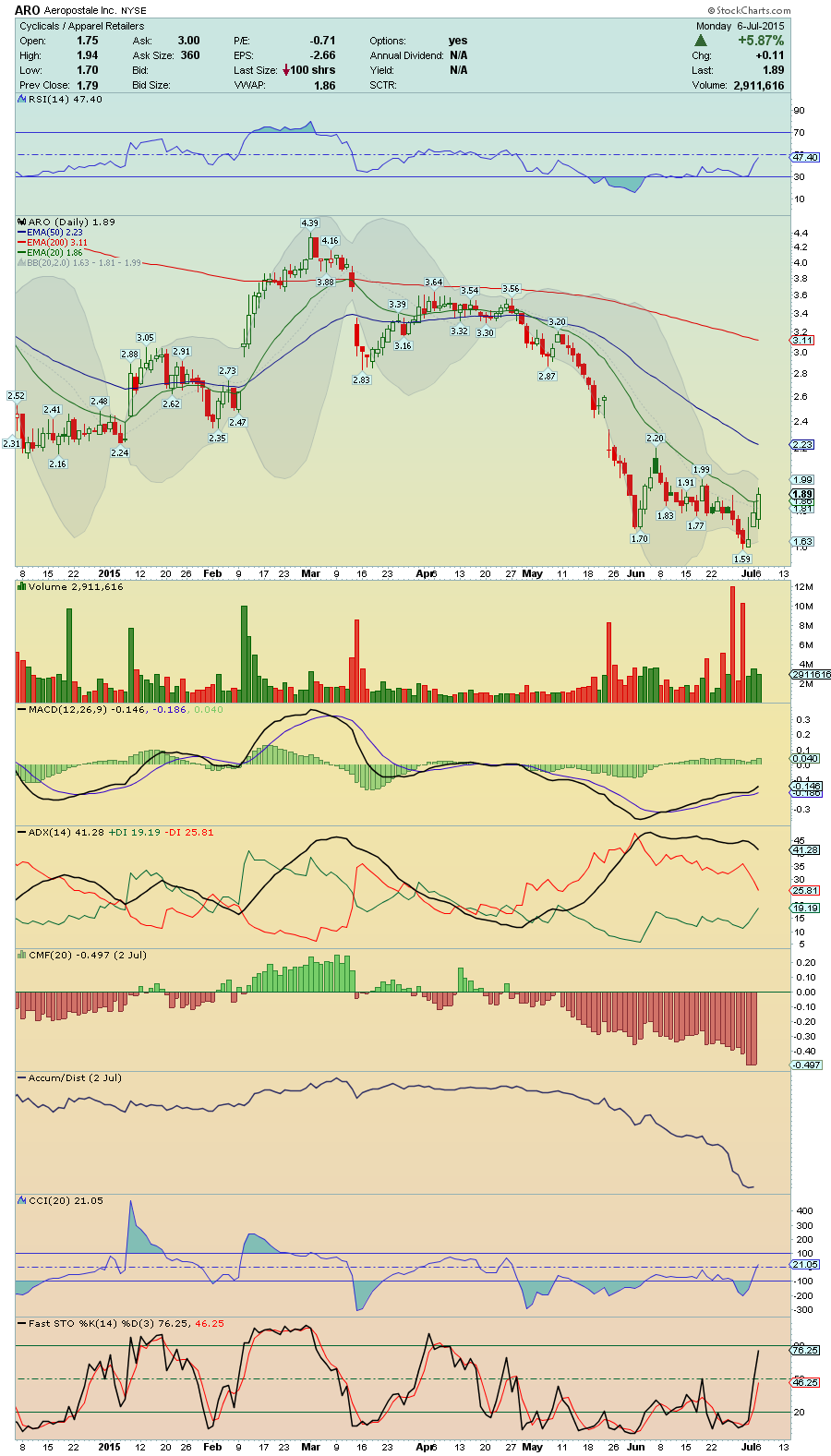Click the Fast STO 46.25 axis tag
Viewport: 831px width, 1456px height.
click(805, 1382)
